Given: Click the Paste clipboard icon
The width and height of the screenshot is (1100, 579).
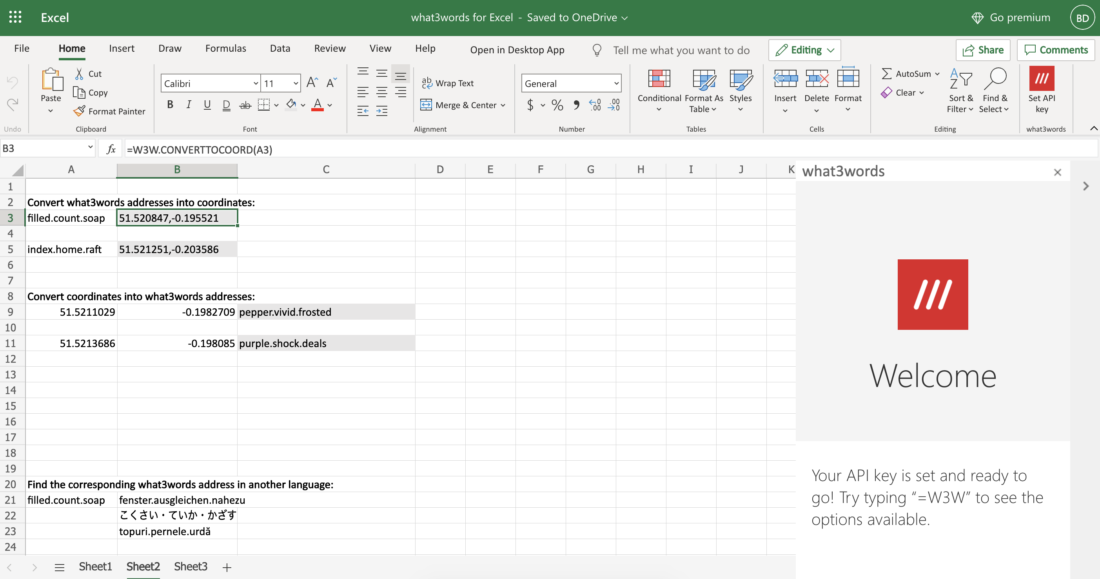Looking at the screenshot, I should point(51,81).
